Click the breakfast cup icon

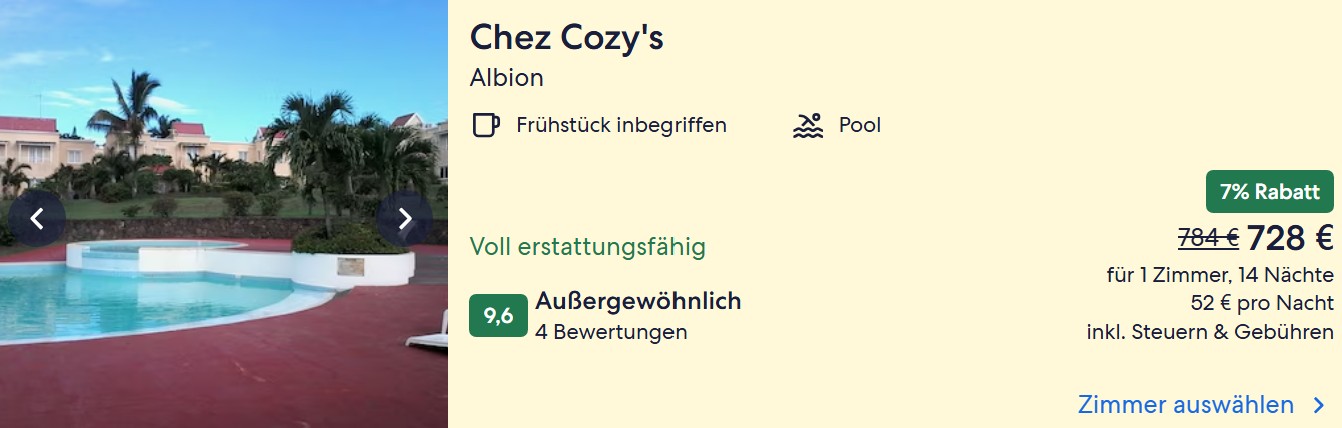[485, 126]
